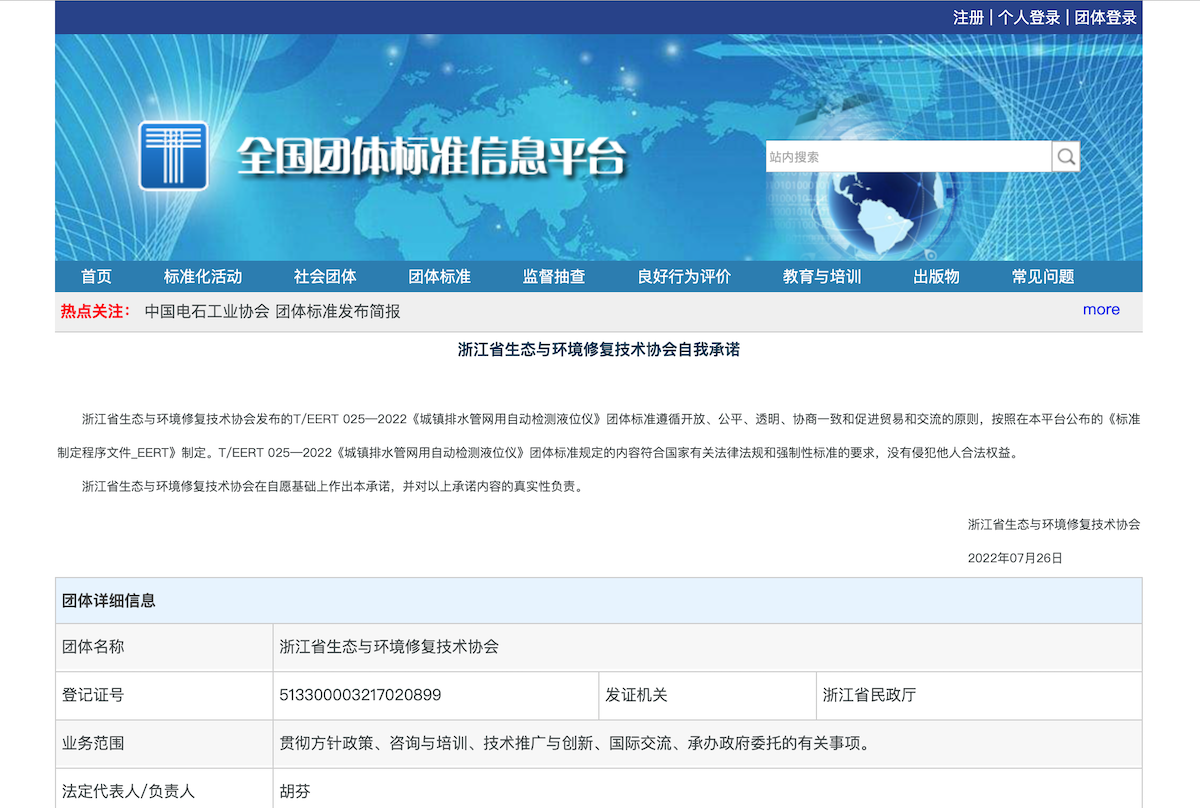Click the 热点关注 label

pos(96,311)
